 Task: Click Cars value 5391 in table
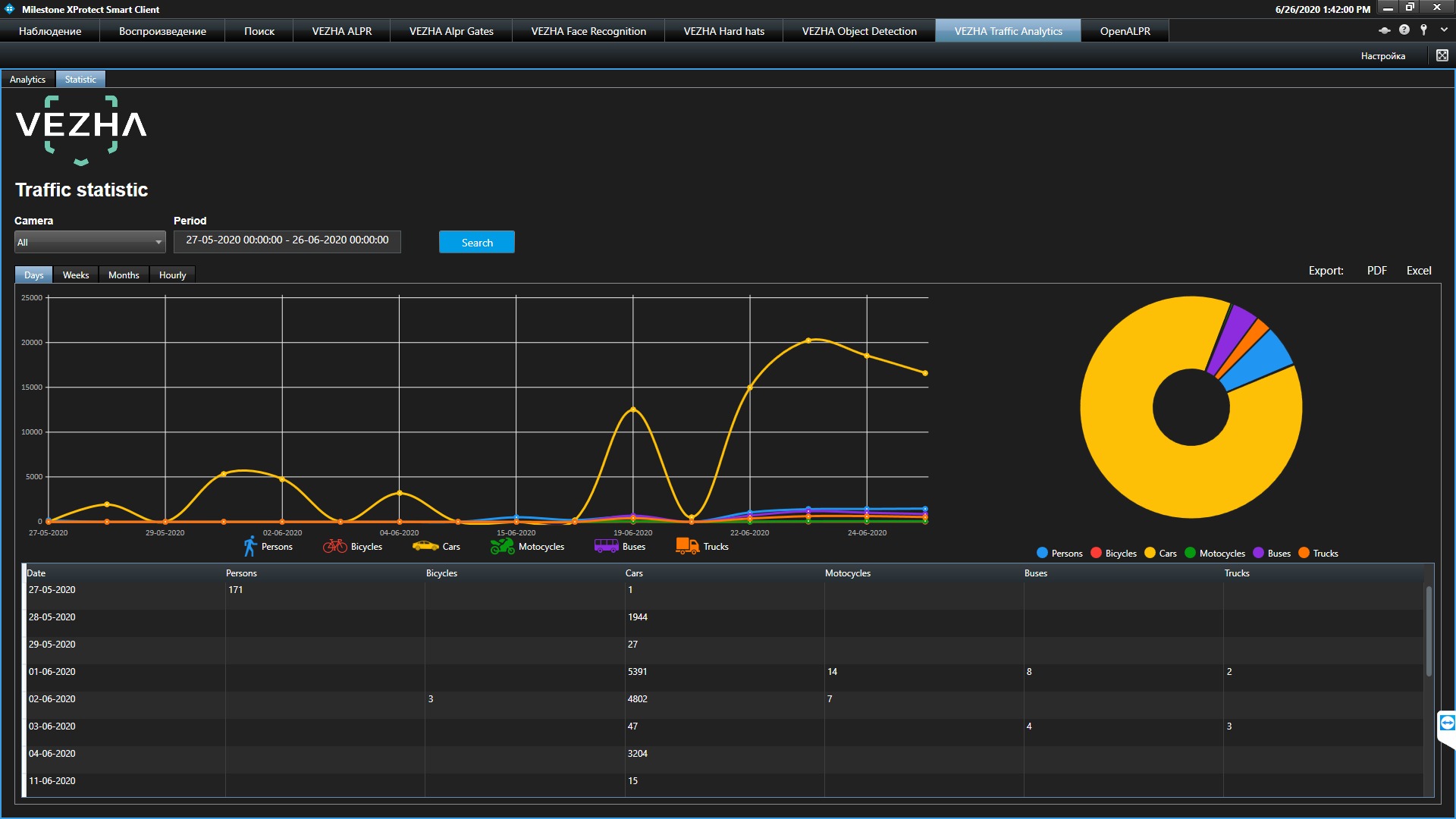click(x=638, y=672)
